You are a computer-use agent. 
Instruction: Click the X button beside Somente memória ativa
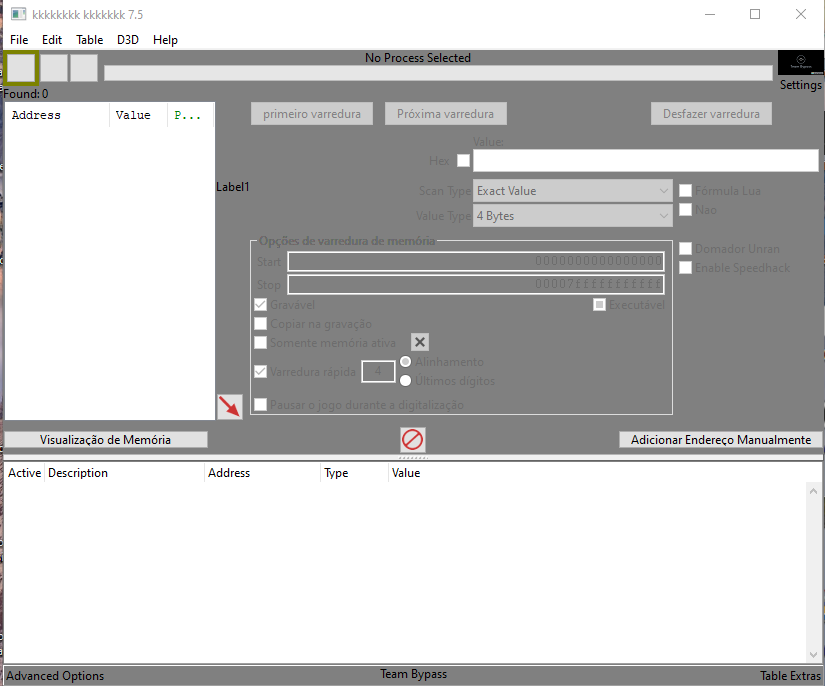(x=421, y=342)
